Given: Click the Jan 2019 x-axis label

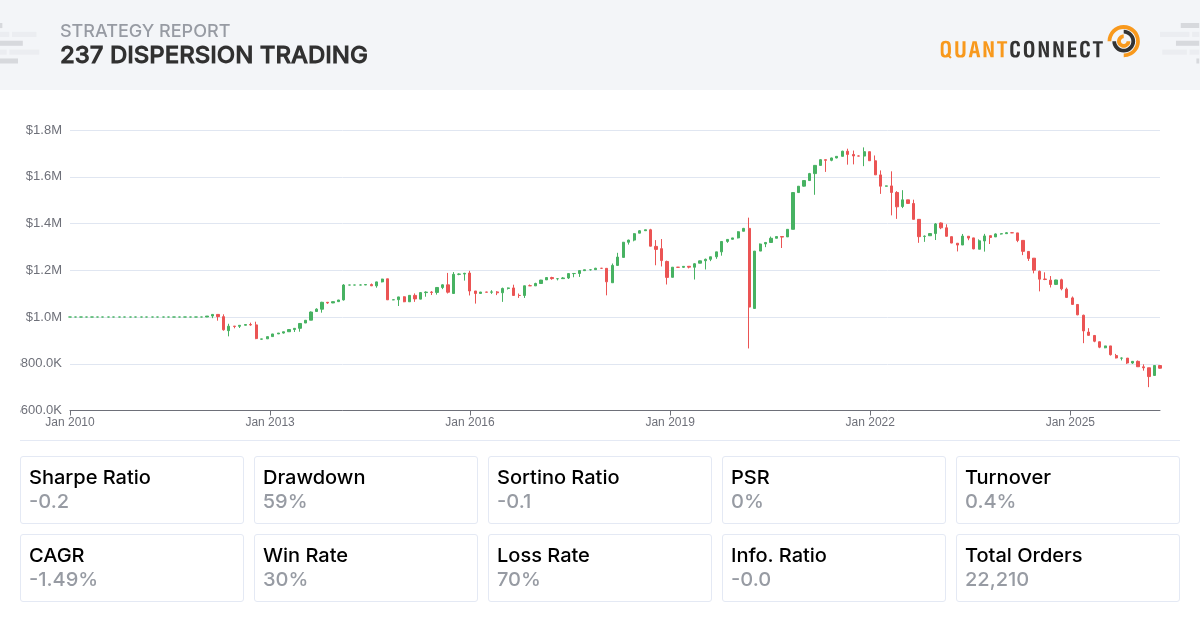Looking at the screenshot, I should pyautogui.click(x=670, y=422).
